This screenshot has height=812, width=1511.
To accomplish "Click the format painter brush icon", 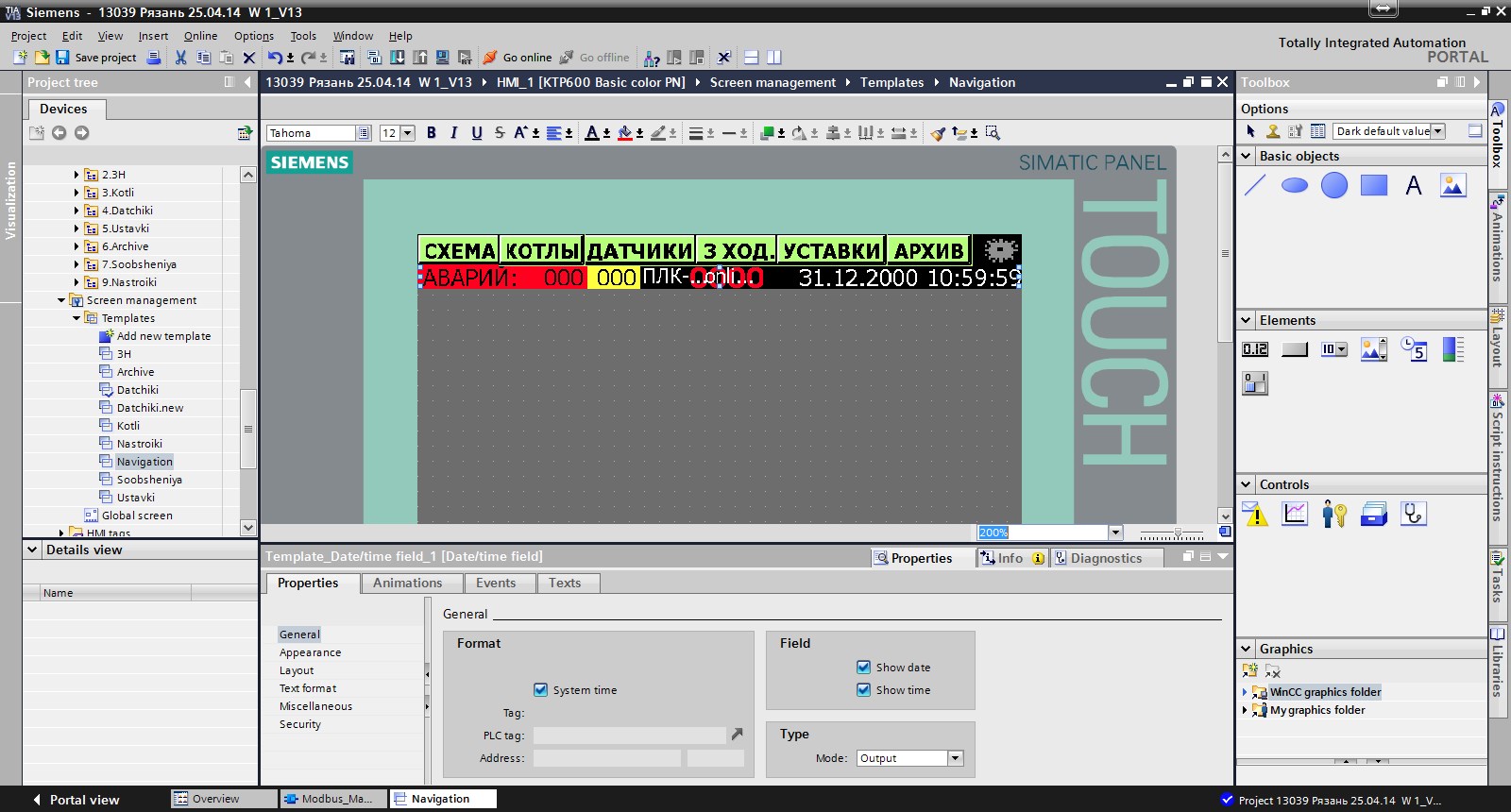I will pyautogui.click(x=938, y=133).
